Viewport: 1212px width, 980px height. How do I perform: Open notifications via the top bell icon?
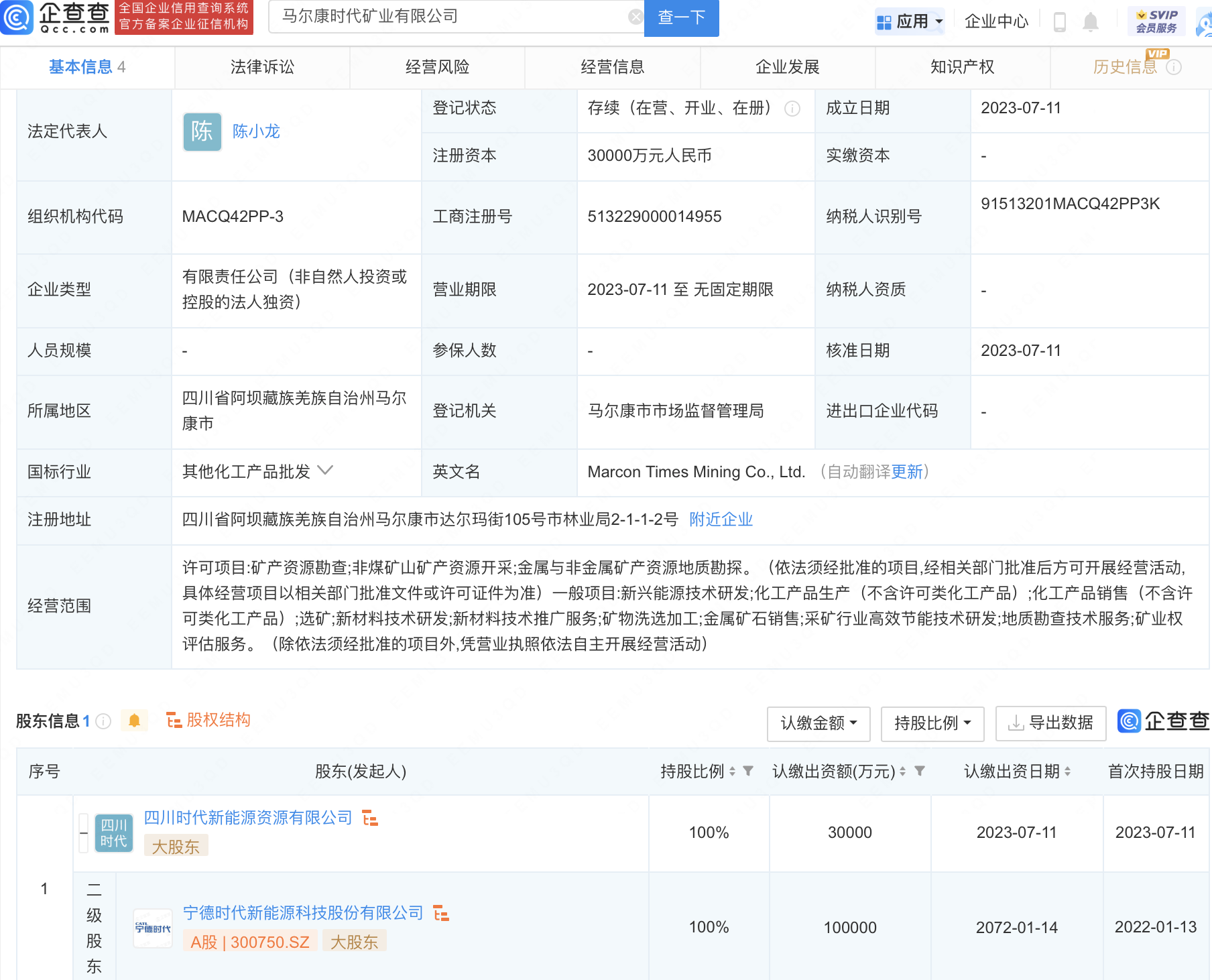[1091, 21]
